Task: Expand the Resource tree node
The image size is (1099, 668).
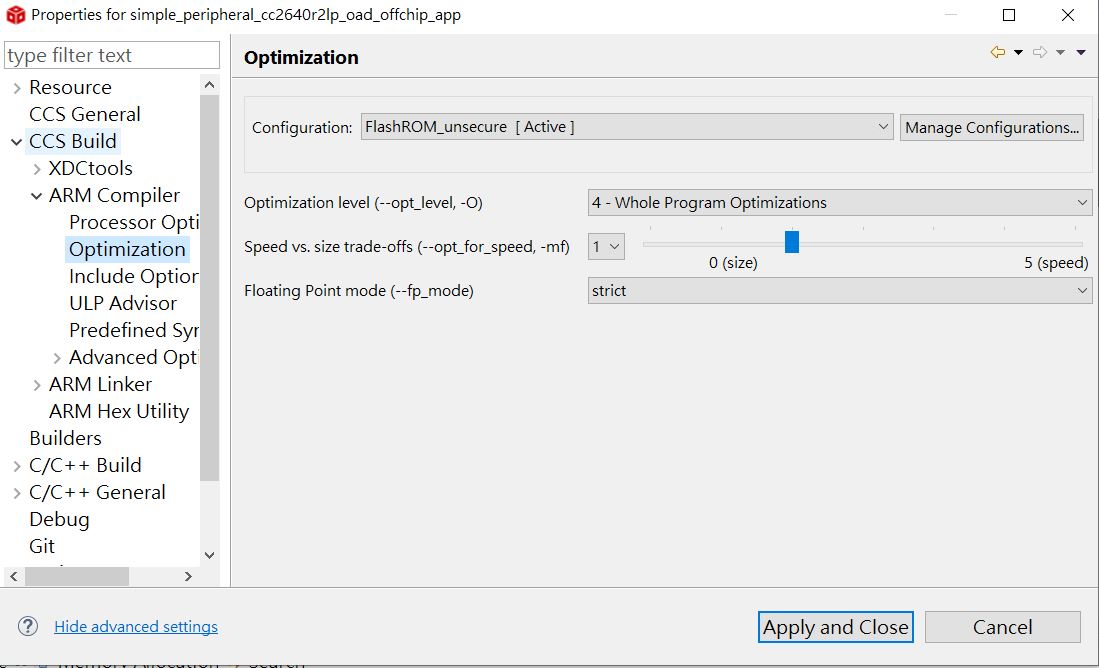Action: (16, 88)
